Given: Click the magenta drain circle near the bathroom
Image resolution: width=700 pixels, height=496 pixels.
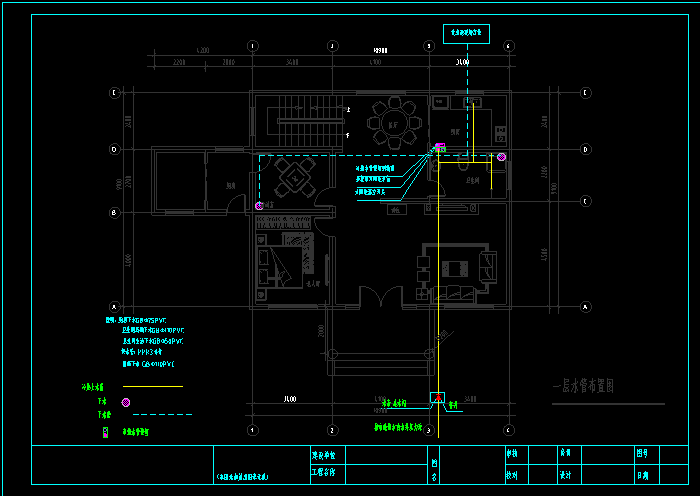Looking at the screenshot, I should (502, 157).
